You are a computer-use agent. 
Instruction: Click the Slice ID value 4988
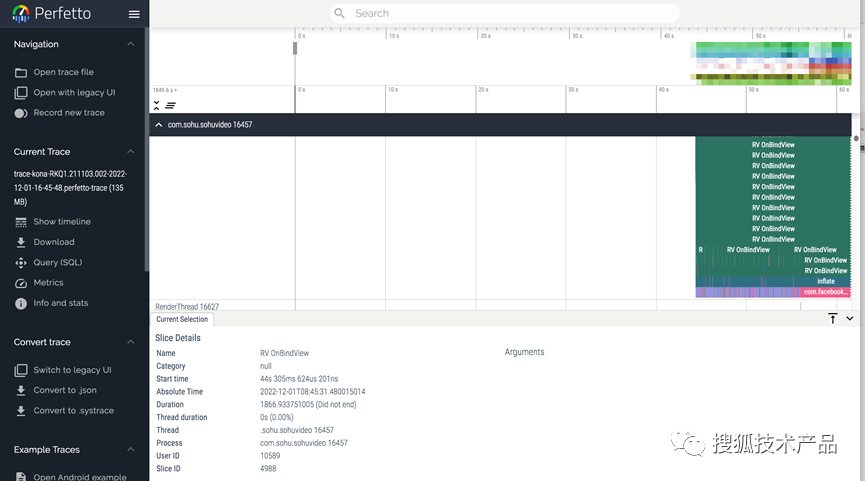pos(268,468)
